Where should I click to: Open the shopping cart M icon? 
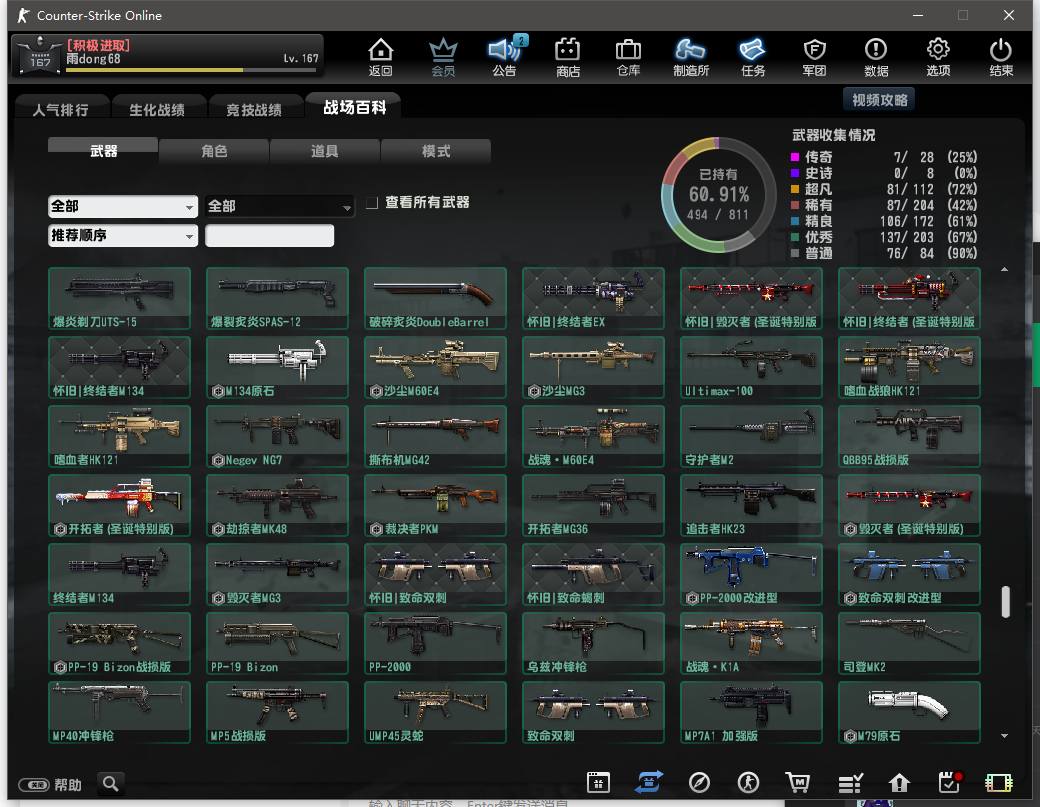pyautogui.click(x=798, y=782)
